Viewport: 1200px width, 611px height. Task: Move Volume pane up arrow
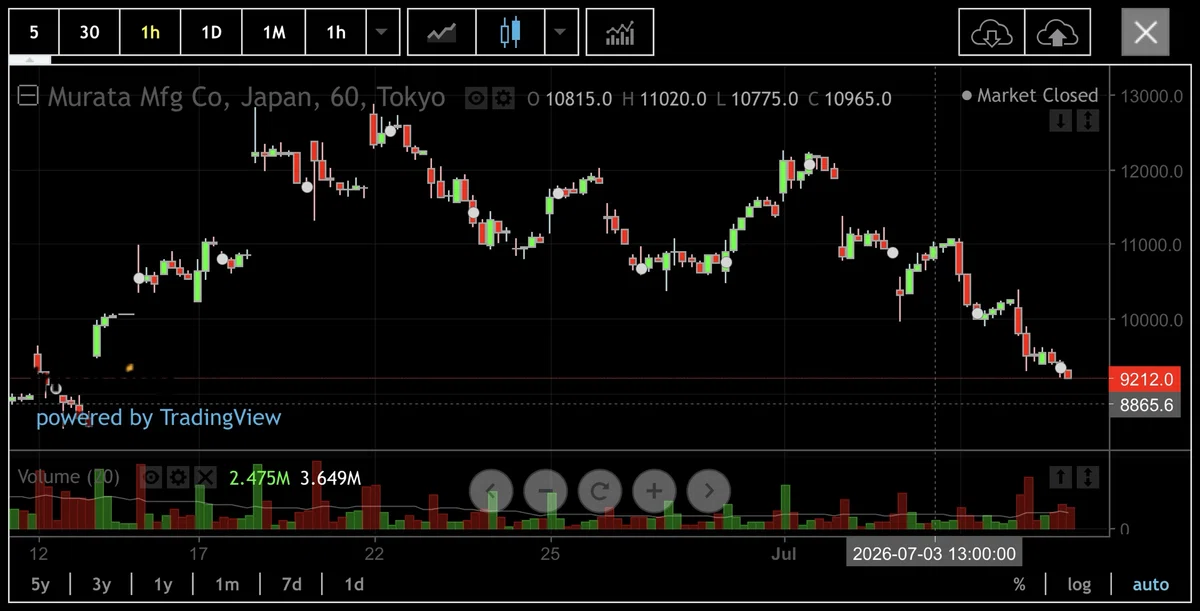point(1060,477)
